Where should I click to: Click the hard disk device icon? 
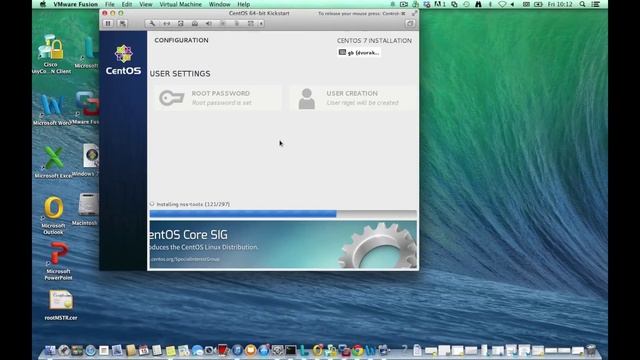[180, 23]
